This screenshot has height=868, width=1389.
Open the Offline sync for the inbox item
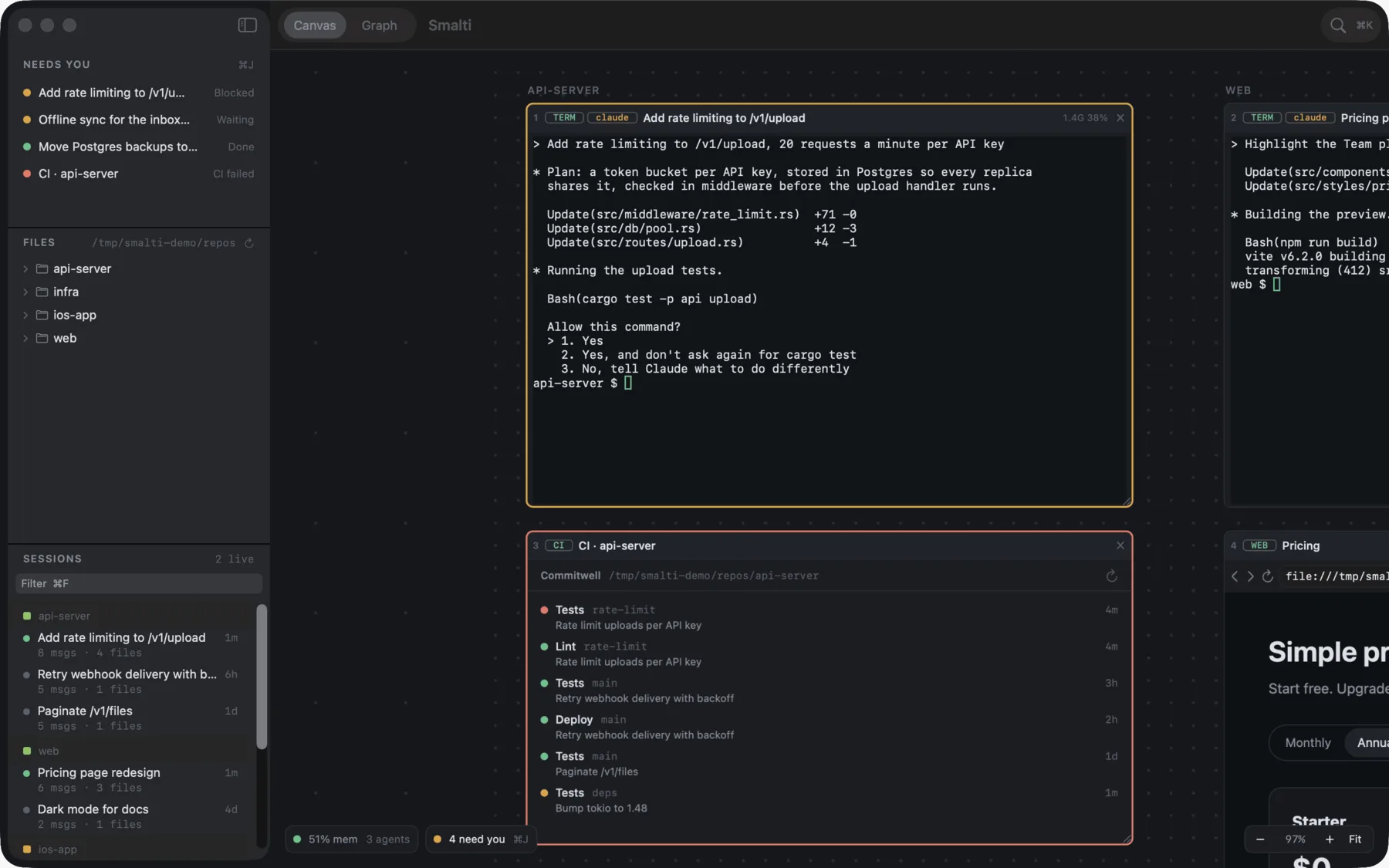coord(139,120)
